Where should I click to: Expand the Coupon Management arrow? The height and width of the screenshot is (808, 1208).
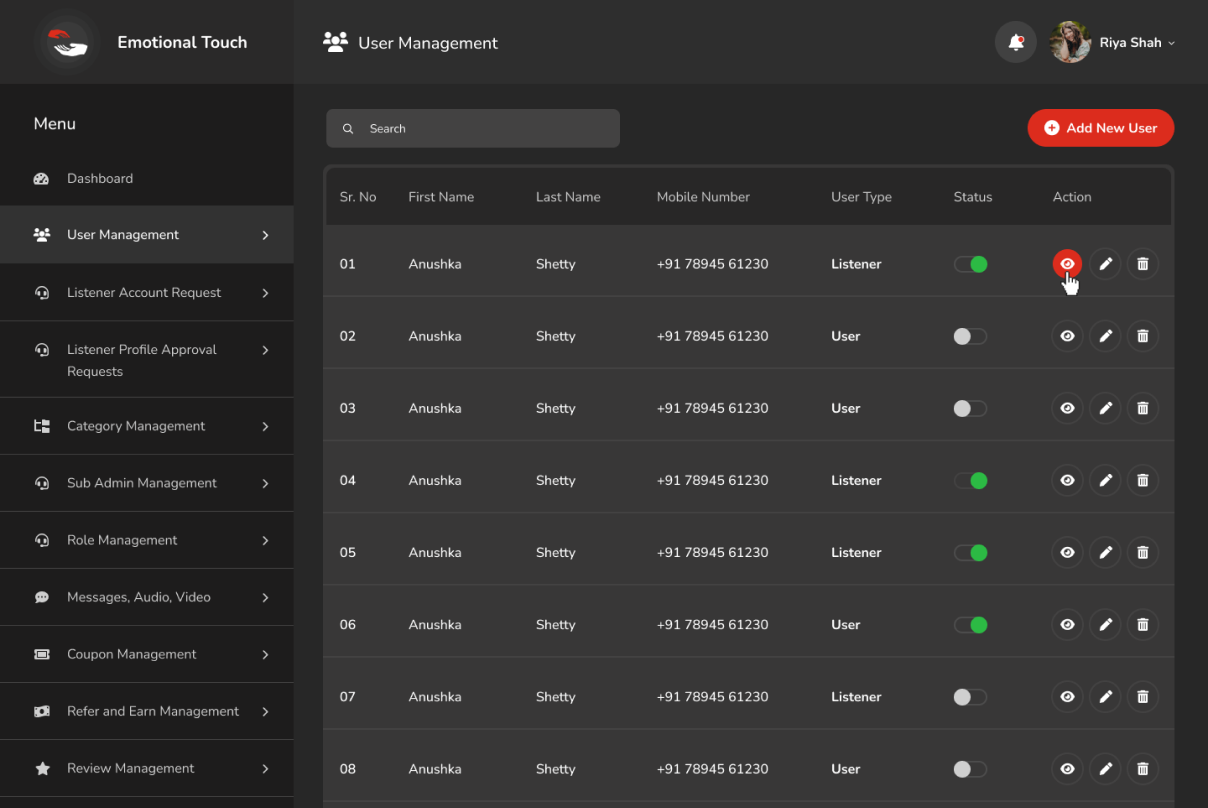point(265,655)
